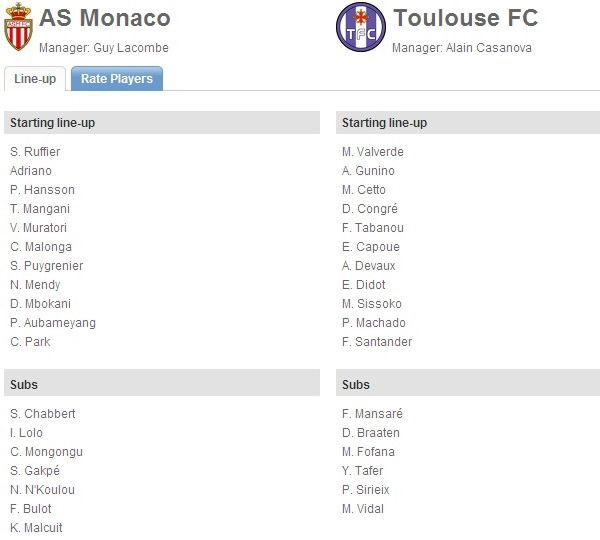Viewport: 600px width, 540px height.
Task: Open S. Ruffier's player profile
Action: 35,152
